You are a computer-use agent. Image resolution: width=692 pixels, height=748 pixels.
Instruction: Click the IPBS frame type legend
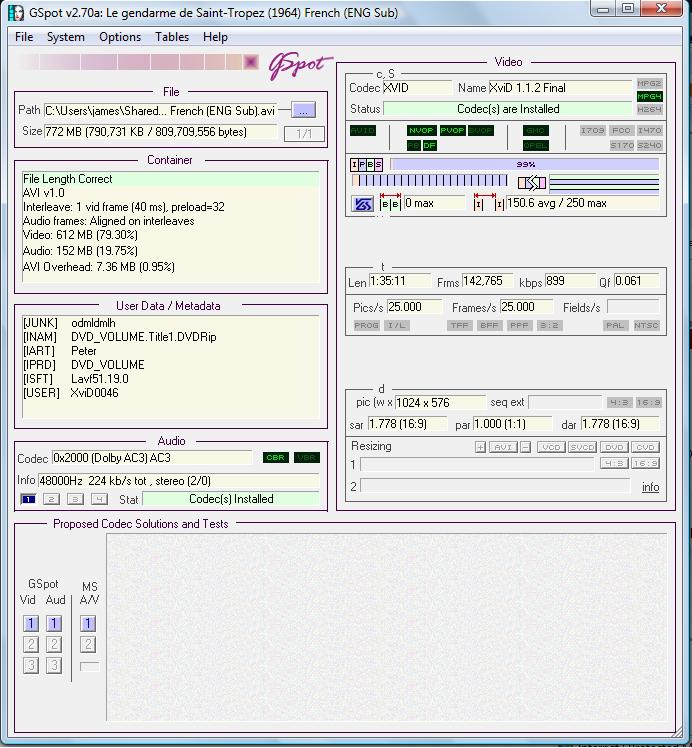pyautogui.click(x=366, y=165)
